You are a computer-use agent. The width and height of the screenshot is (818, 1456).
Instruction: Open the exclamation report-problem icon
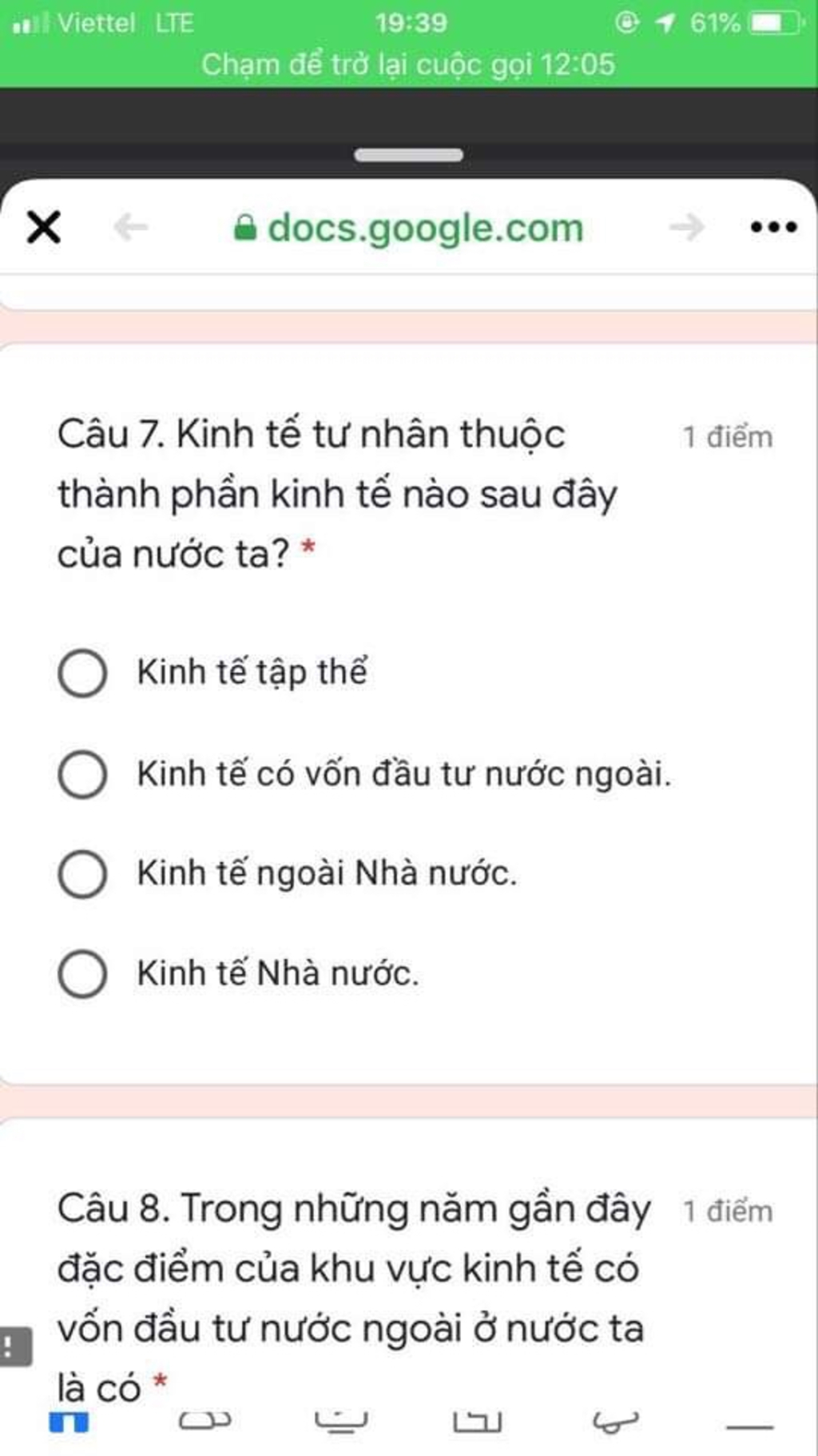coord(14,1347)
